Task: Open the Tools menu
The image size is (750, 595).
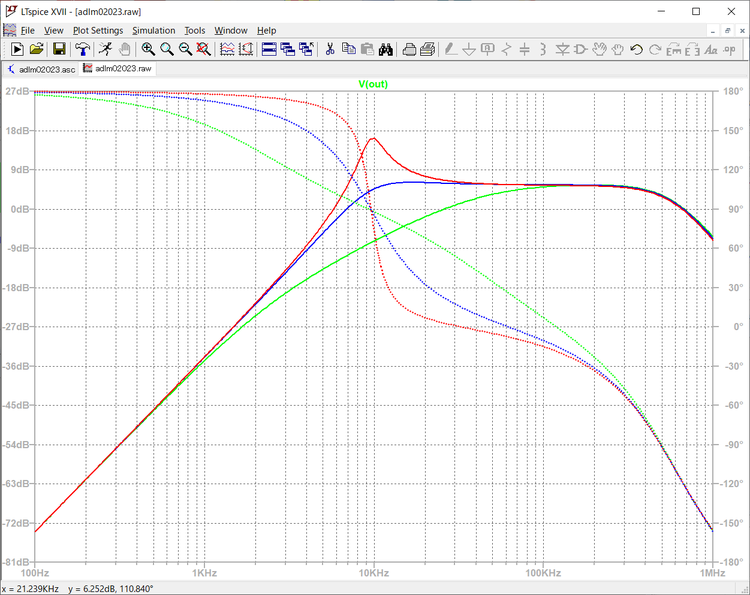Action: 194,30
